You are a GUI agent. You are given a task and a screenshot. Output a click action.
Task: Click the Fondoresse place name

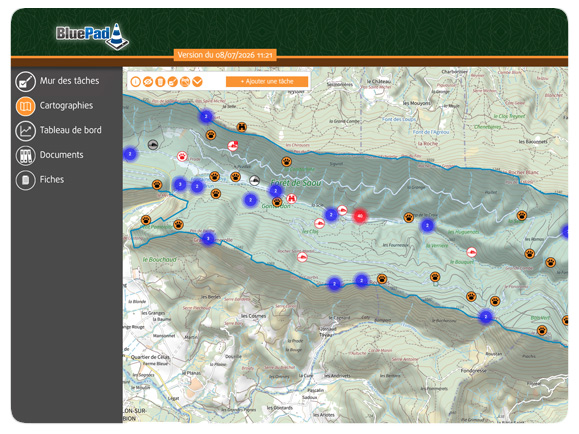(474, 370)
